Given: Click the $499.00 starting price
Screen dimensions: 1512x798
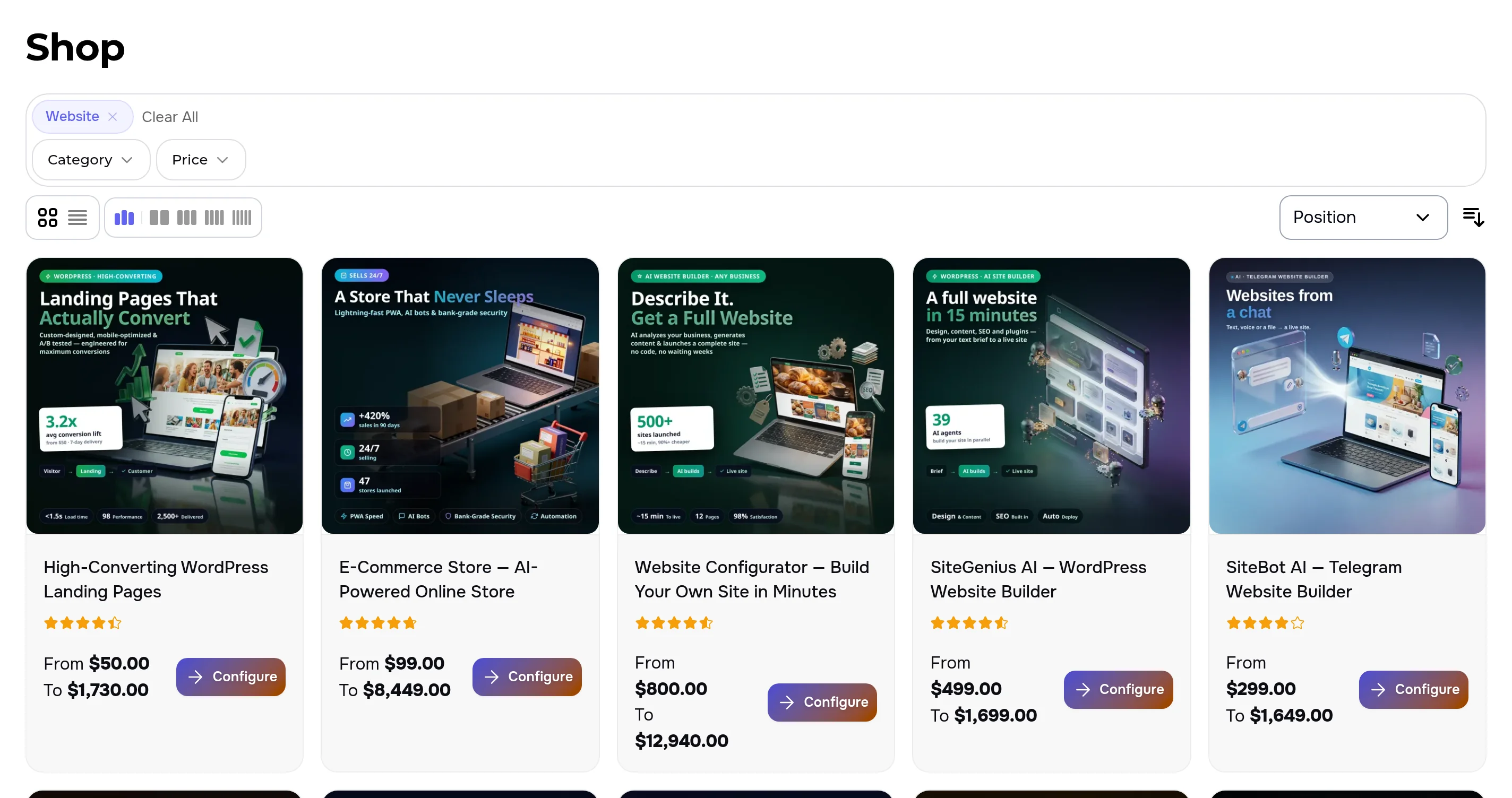Looking at the screenshot, I should (x=966, y=689).
